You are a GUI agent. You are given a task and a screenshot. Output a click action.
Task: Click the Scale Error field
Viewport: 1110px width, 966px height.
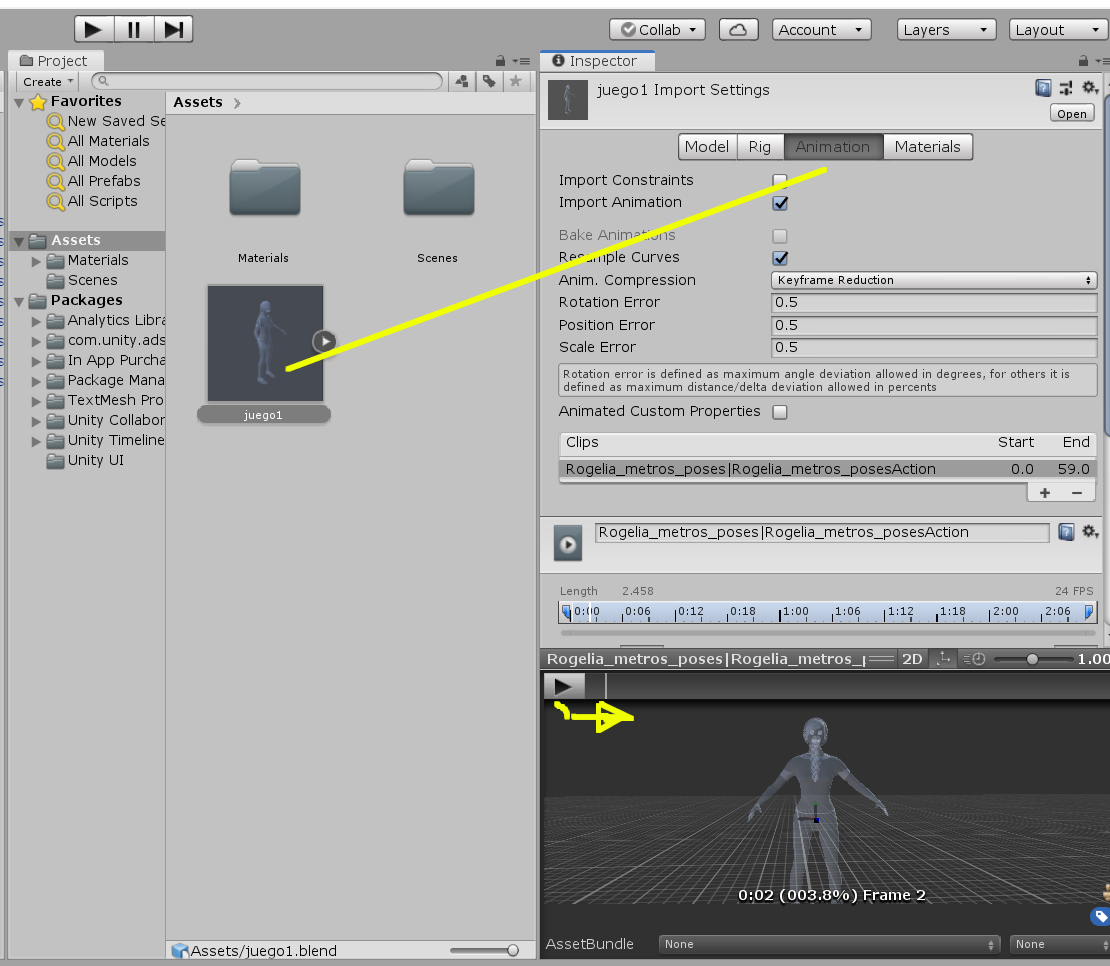[934, 347]
